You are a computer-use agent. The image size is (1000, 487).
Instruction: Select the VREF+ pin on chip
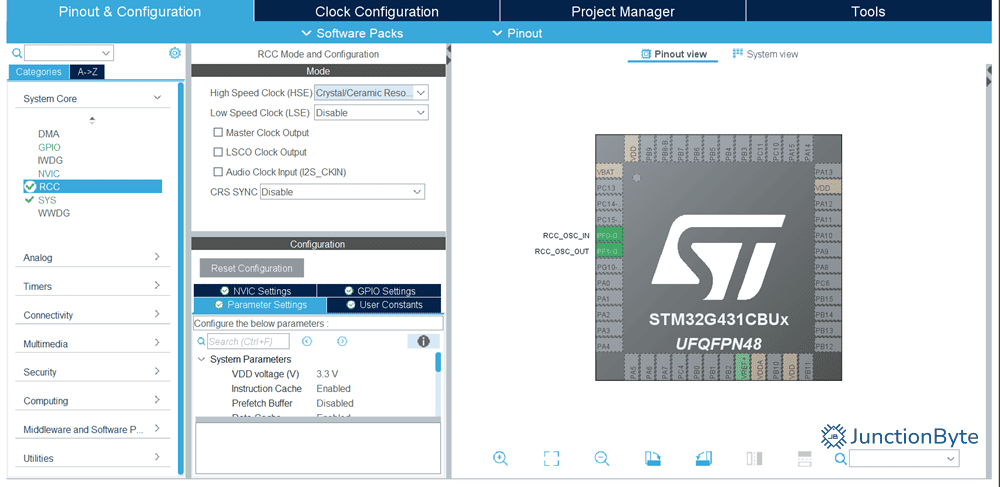tap(743, 367)
